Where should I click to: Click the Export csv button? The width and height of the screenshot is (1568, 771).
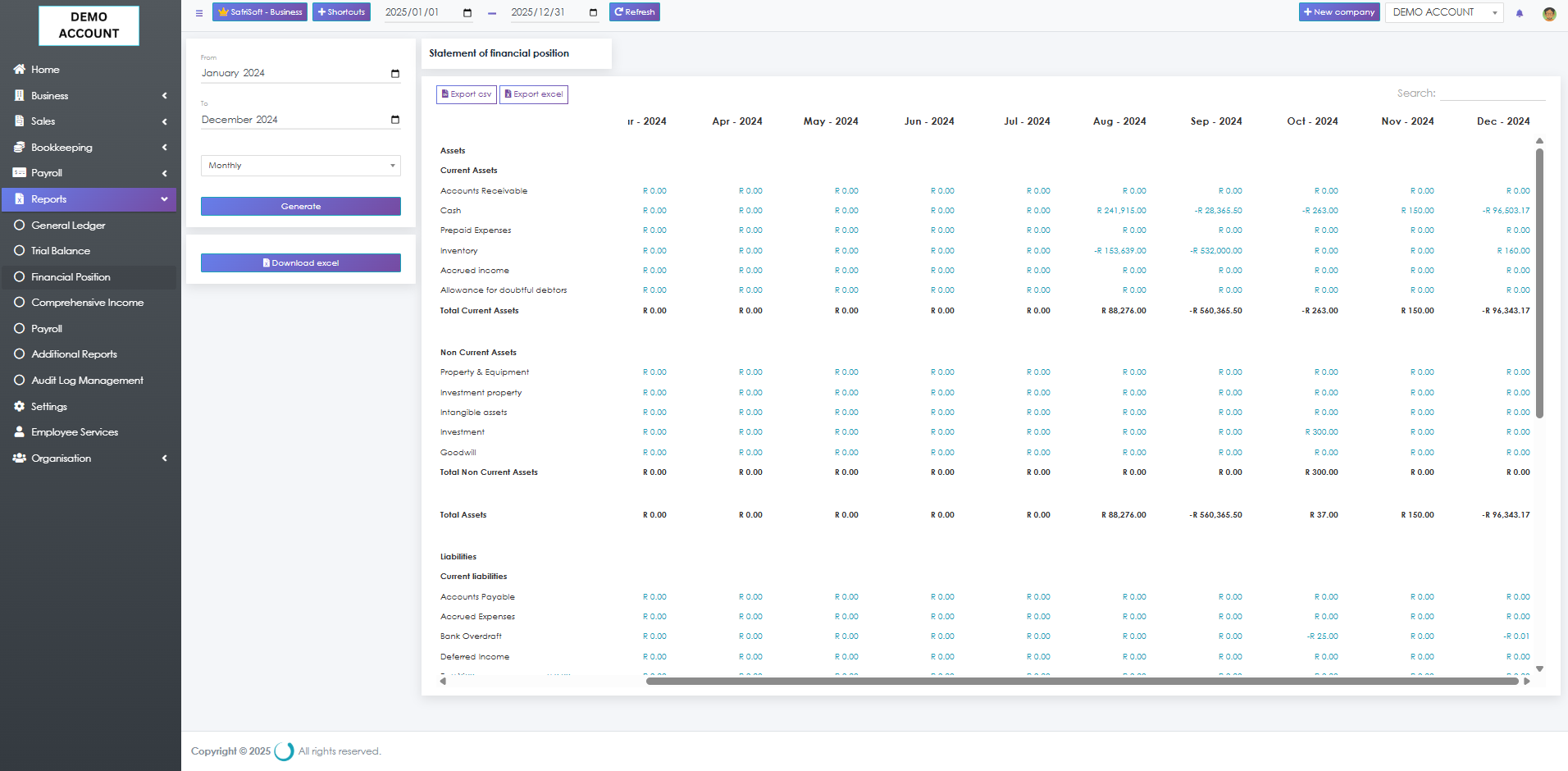coord(467,94)
